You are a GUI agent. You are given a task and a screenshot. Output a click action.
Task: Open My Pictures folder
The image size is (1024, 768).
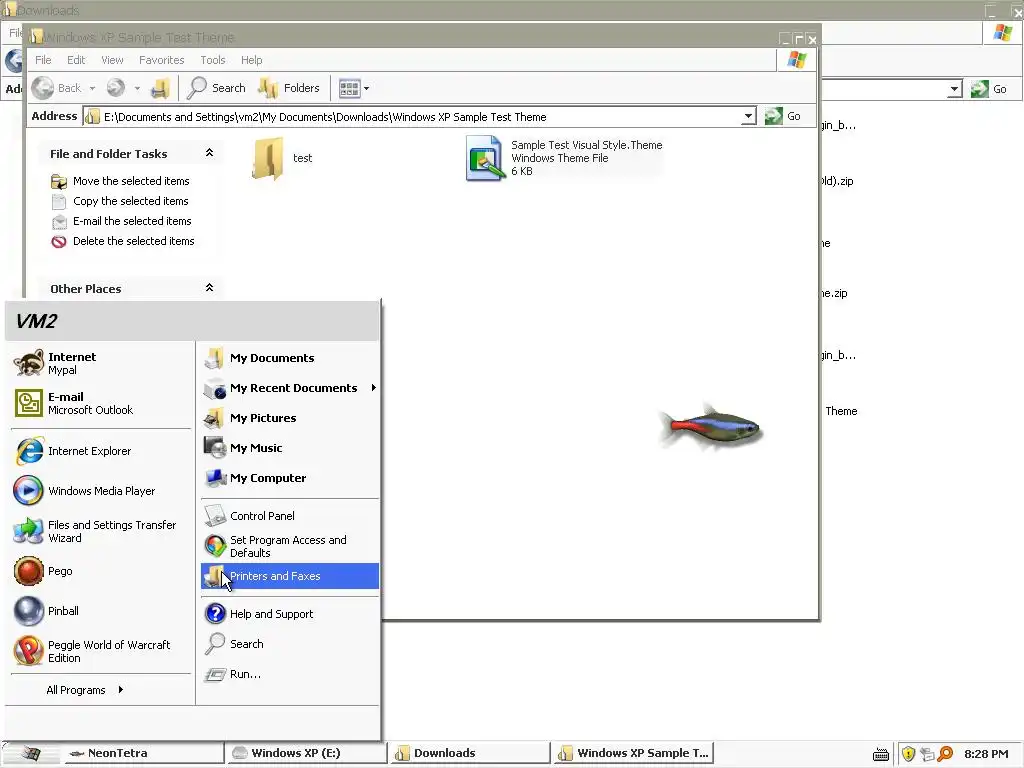(x=289, y=418)
